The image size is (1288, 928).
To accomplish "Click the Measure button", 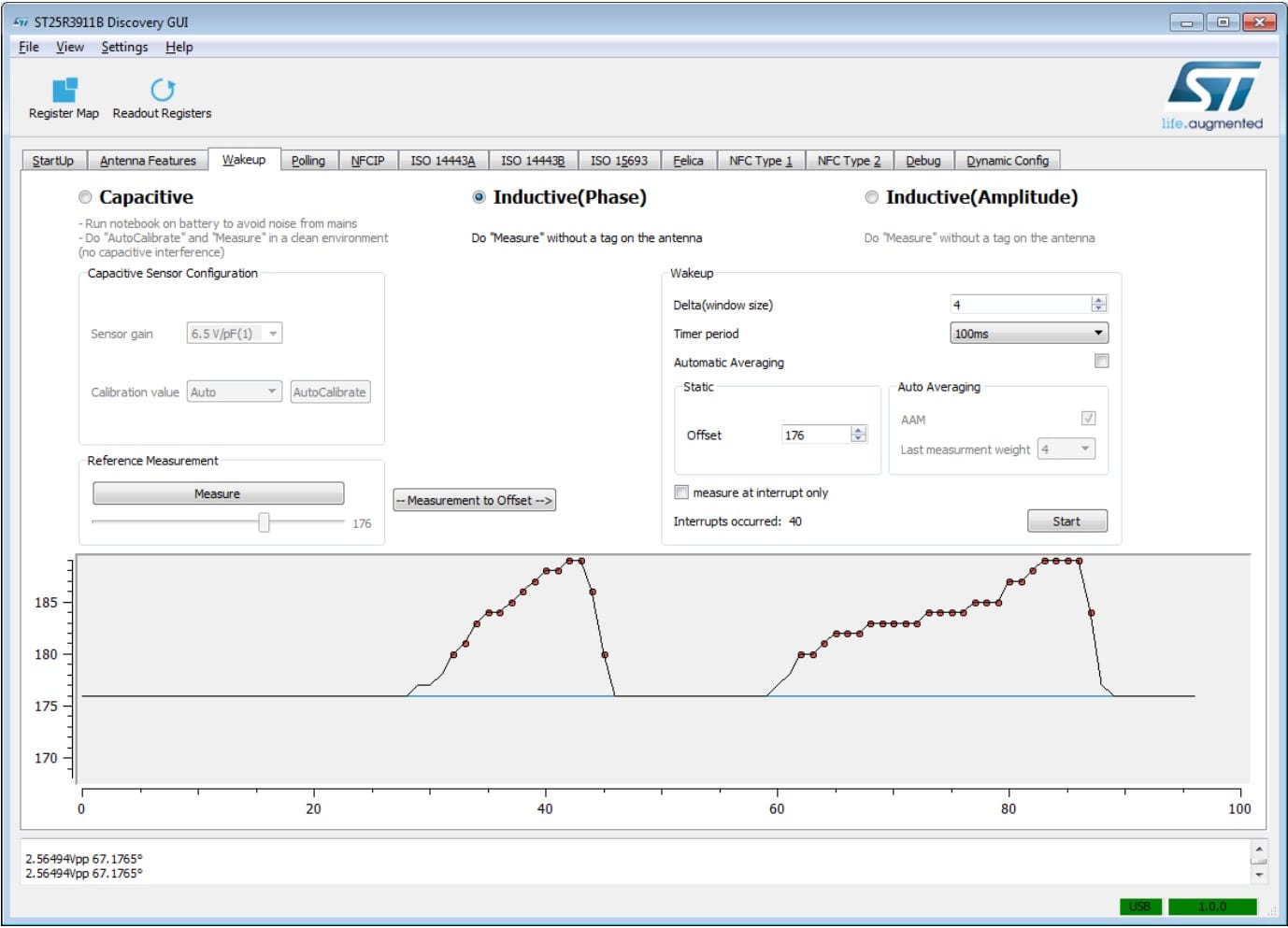I will (218, 493).
